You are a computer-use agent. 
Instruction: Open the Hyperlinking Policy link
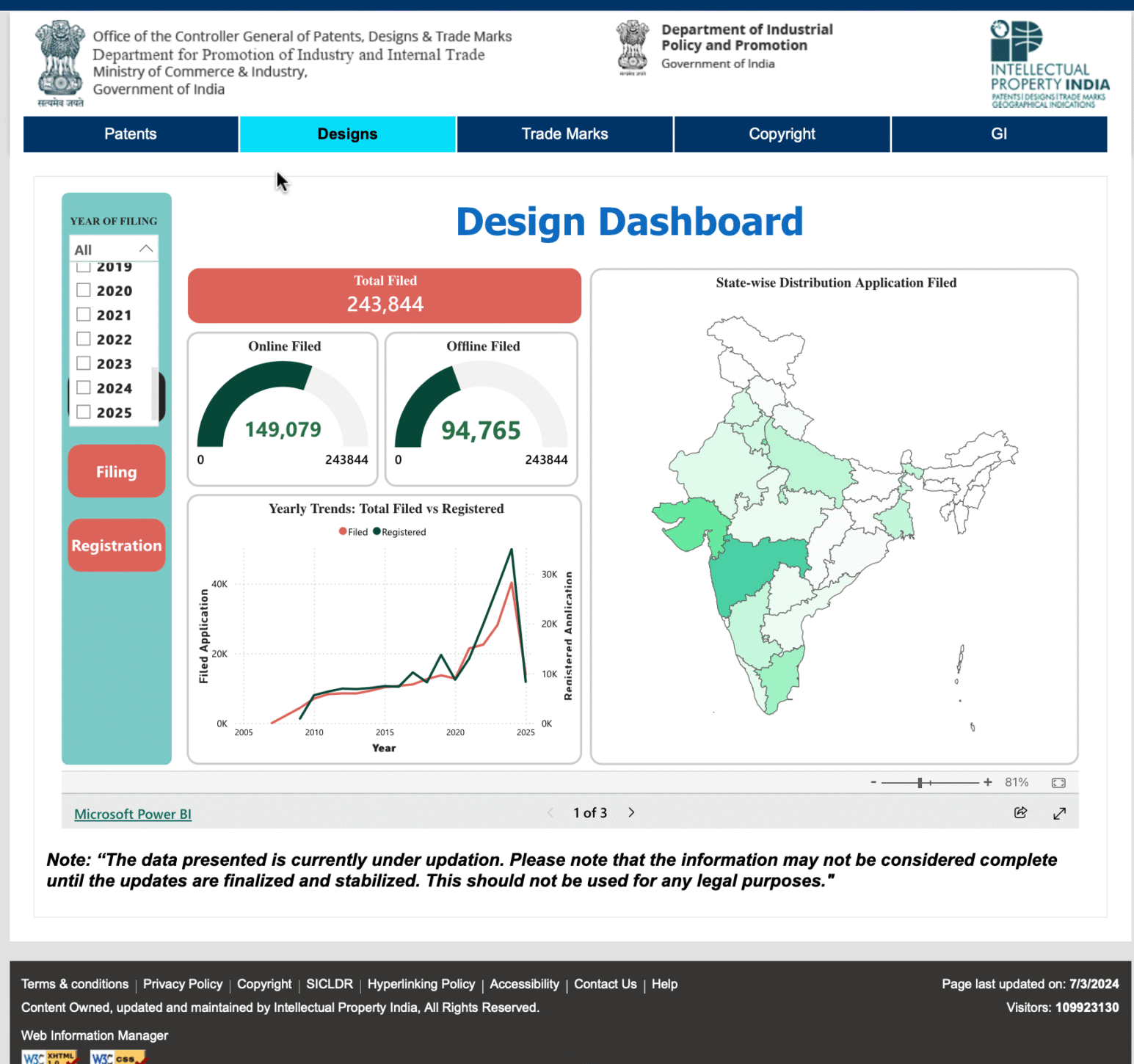[x=421, y=984]
